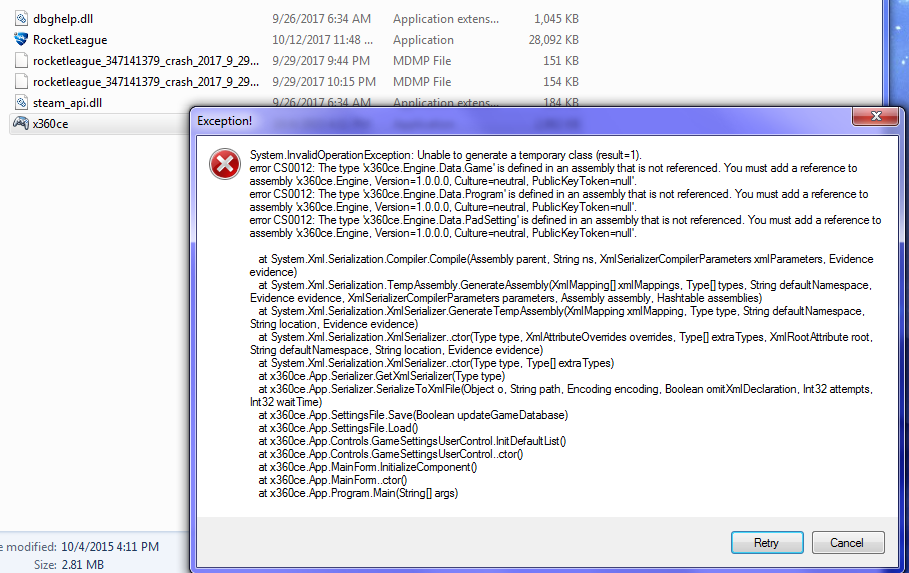Click crash file name dated 9/29/2017 10:15 PM

point(146,82)
